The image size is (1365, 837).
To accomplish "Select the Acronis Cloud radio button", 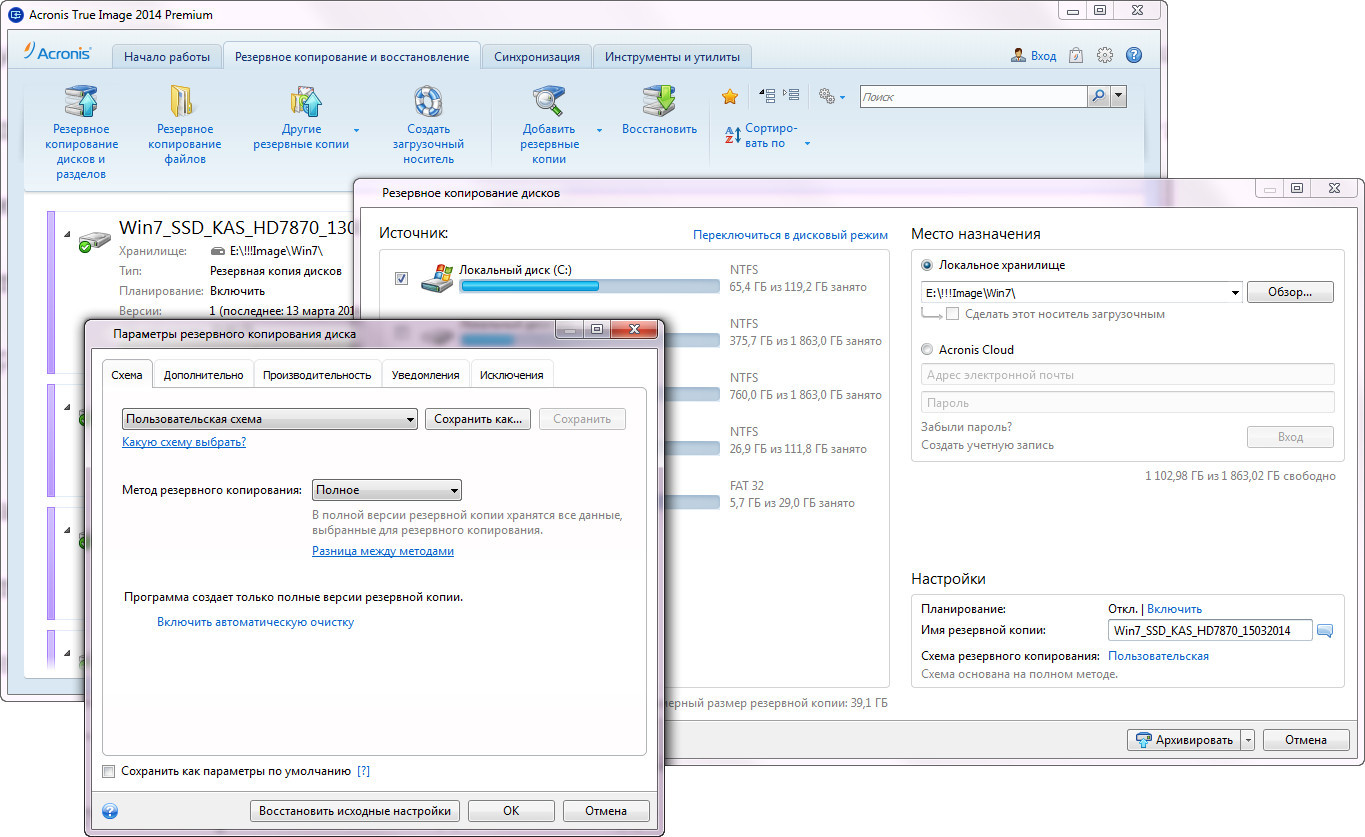I will [927, 350].
